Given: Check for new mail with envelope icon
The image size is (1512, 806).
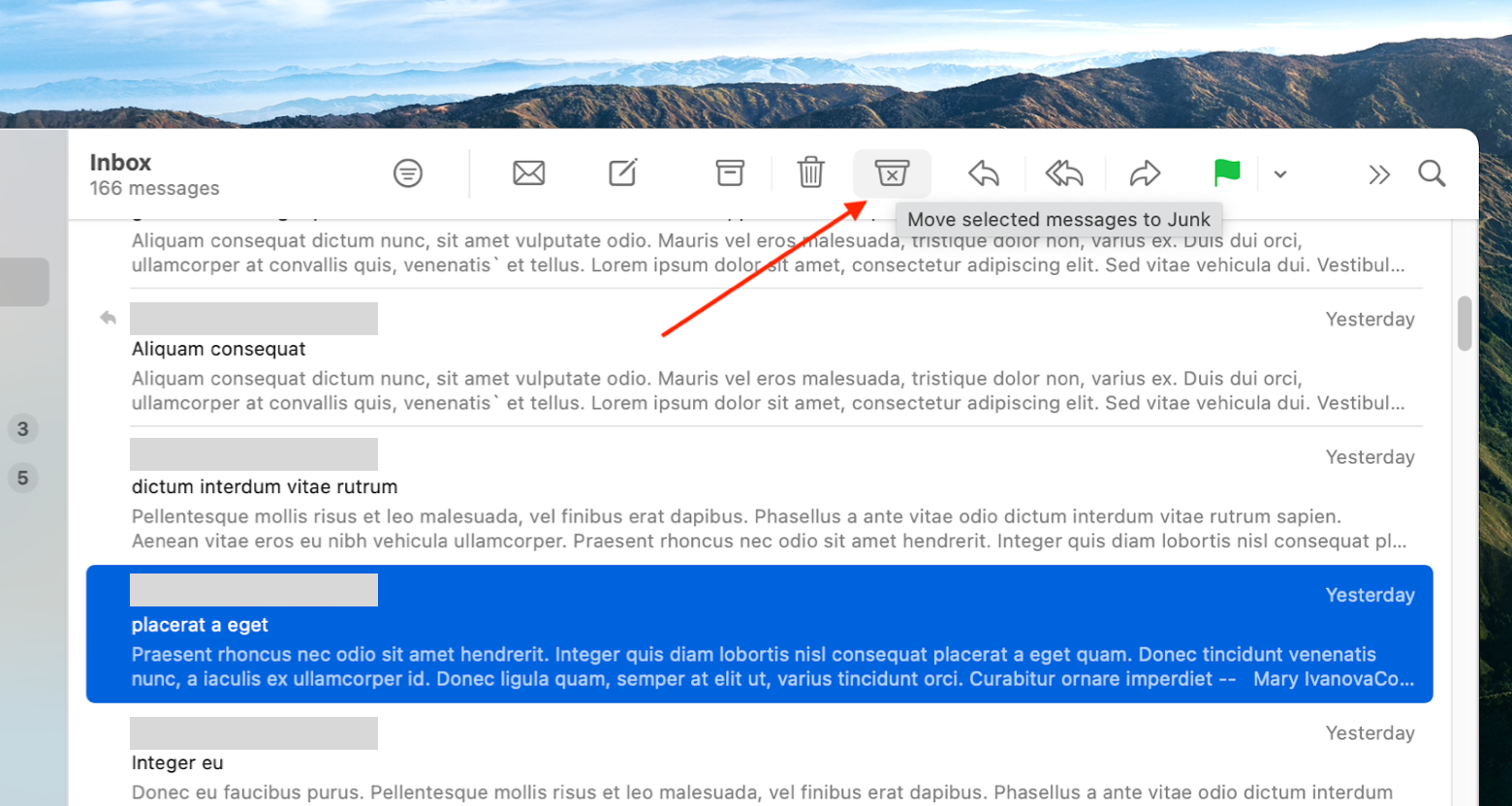Looking at the screenshot, I should click(528, 172).
